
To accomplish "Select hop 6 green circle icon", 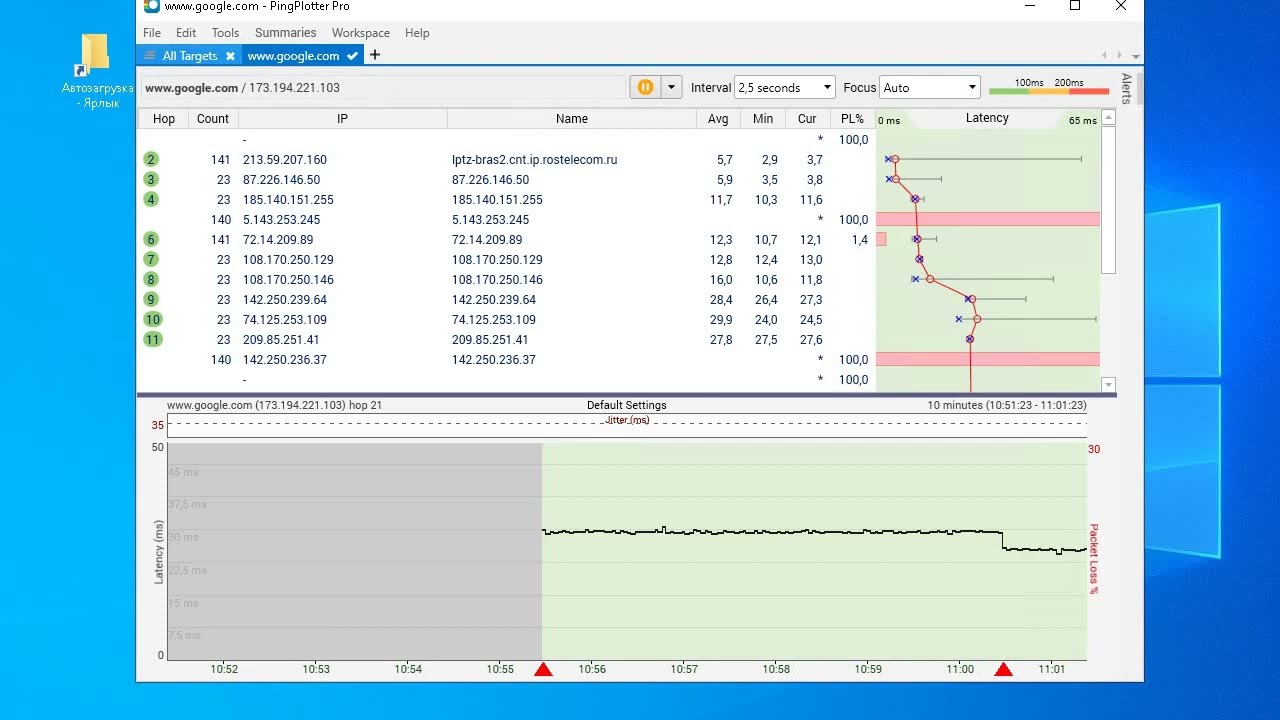I will 151,240.
